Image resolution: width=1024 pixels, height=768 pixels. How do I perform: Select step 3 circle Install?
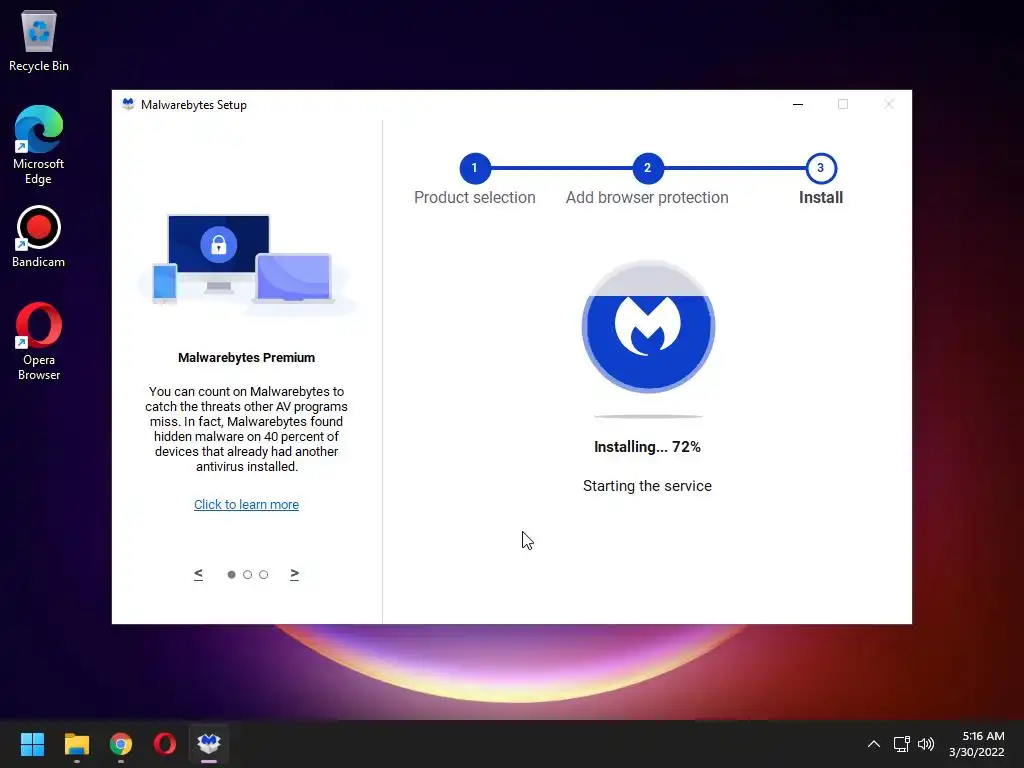click(821, 168)
